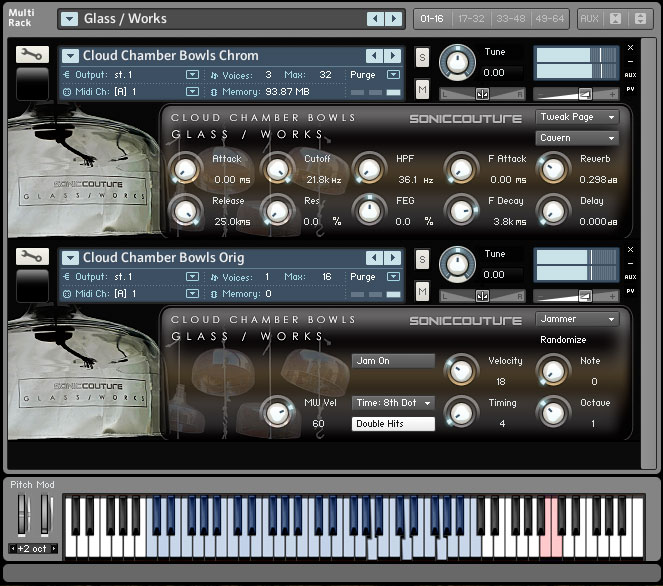Load previous instrument for Cloud Chamber Bowls Orig

click(x=374, y=257)
